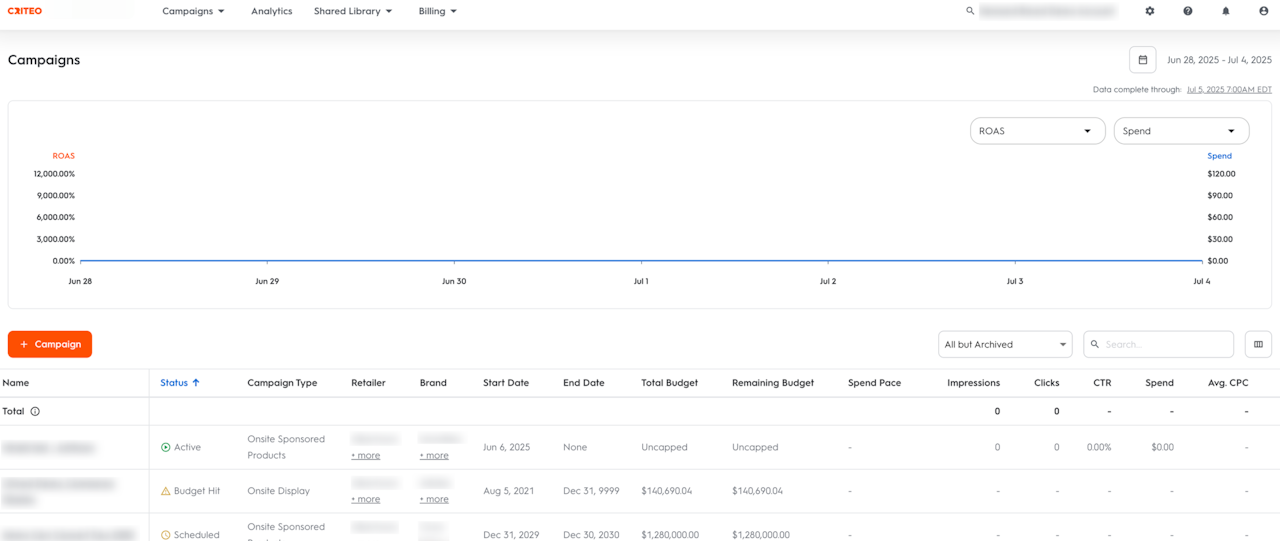Viewport: 1280px width, 541px height.
Task: Sort by the Total Budget column
Action: coord(669,383)
